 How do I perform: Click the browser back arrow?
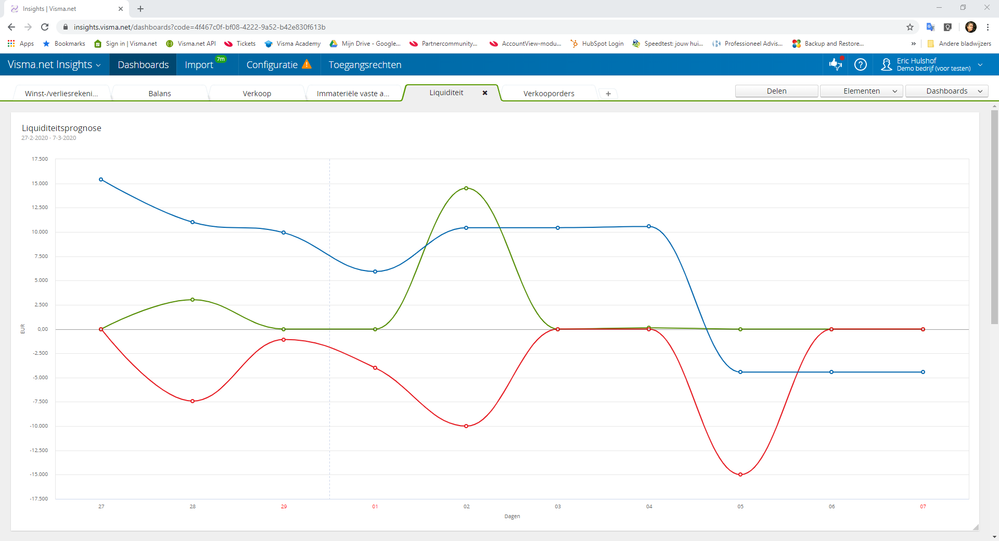coord(11,27)
